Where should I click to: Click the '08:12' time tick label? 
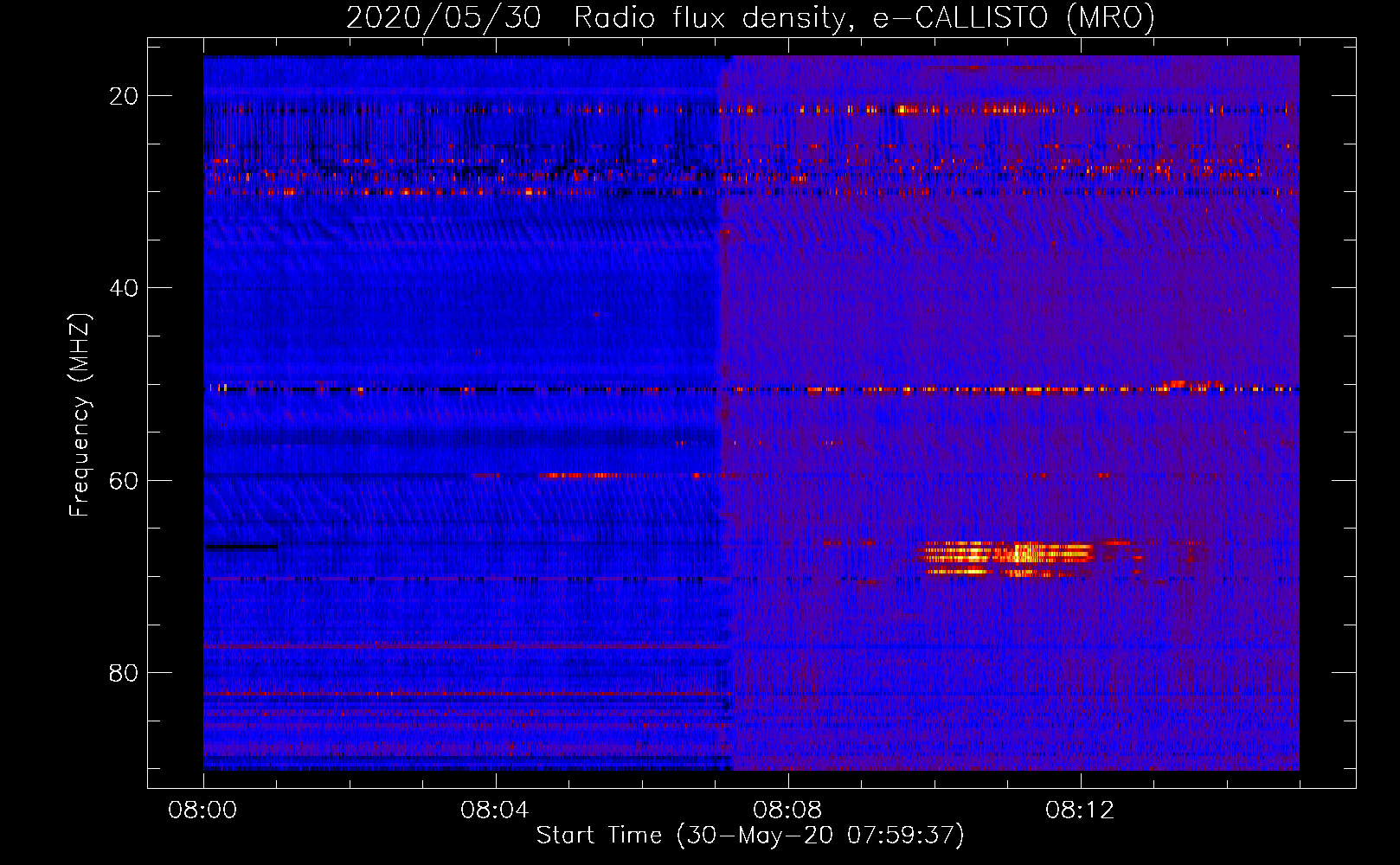[x=1080, y=811]
